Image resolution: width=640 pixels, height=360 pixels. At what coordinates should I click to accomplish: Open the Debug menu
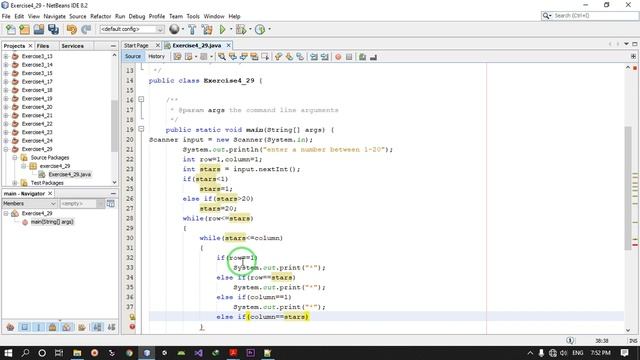point(137,16)
